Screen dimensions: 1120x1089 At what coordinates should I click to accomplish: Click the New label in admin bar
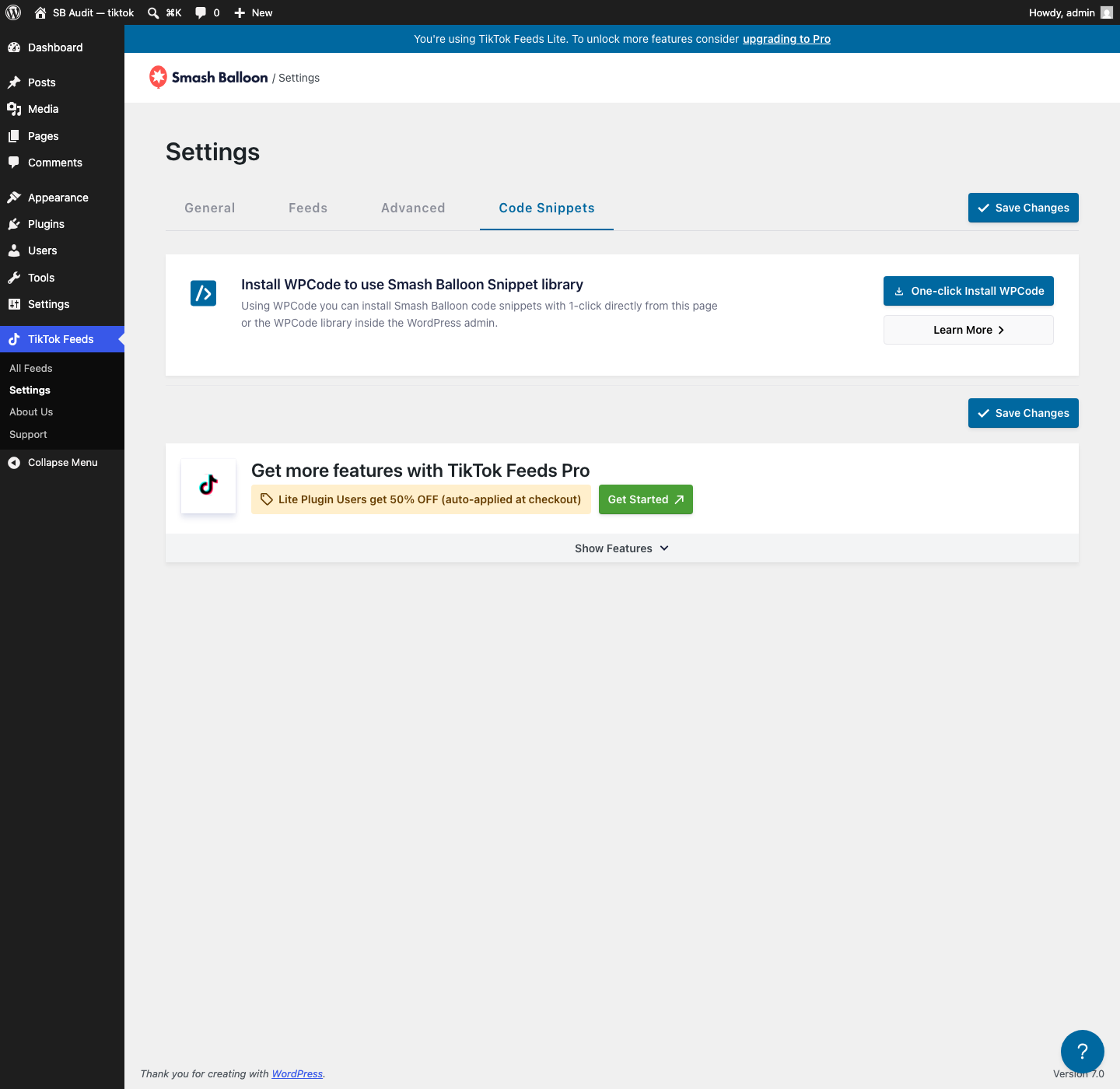click(262, 12)
